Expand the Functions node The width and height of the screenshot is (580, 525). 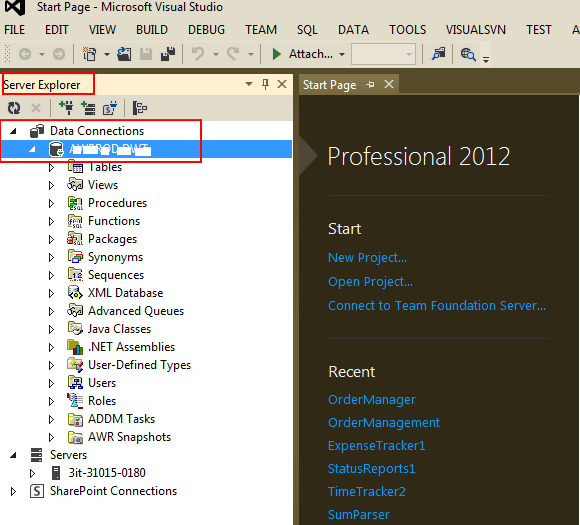[51, 221]
